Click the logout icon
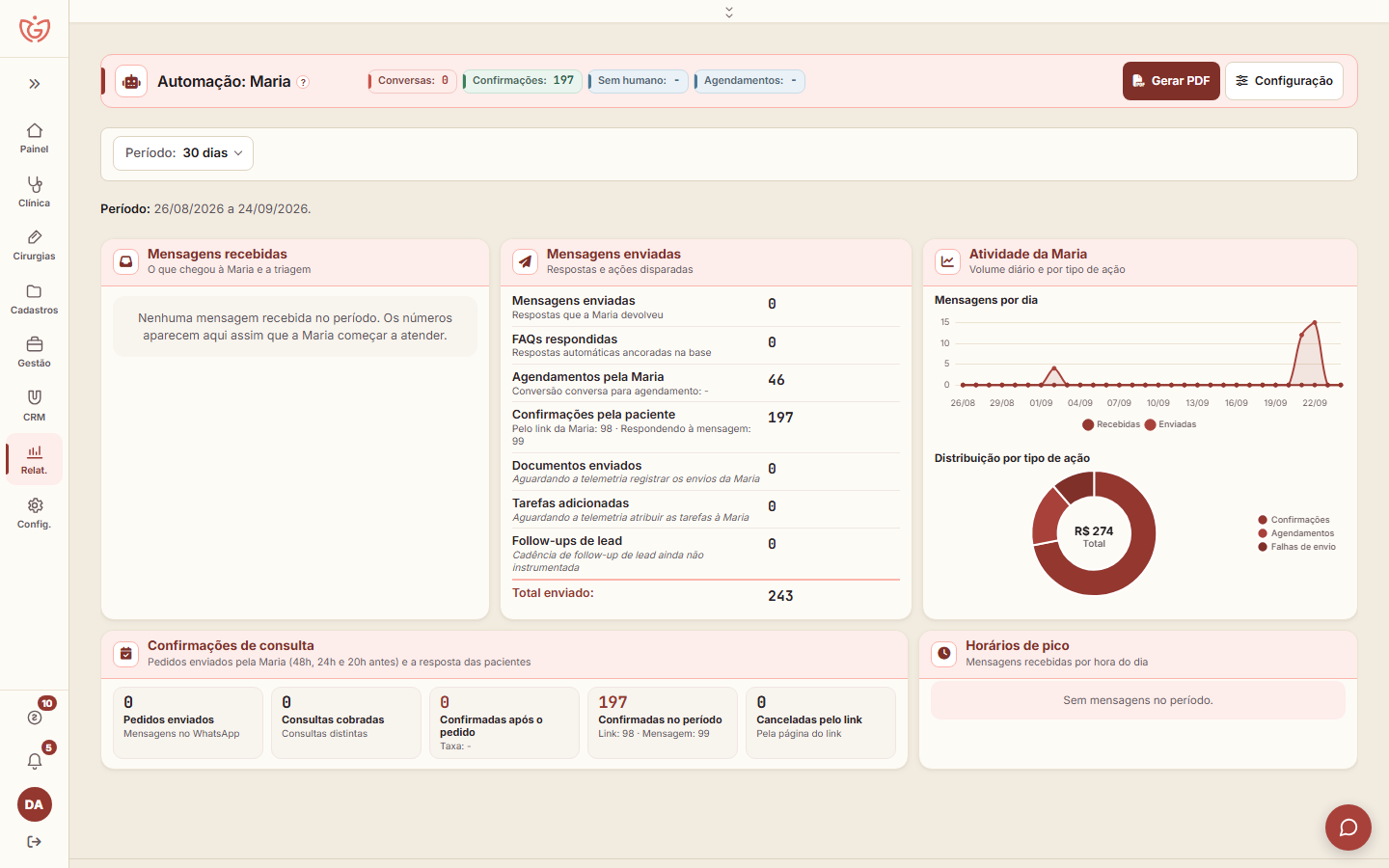The height and width of the screenshot is (868, 1389). [35, 842]
